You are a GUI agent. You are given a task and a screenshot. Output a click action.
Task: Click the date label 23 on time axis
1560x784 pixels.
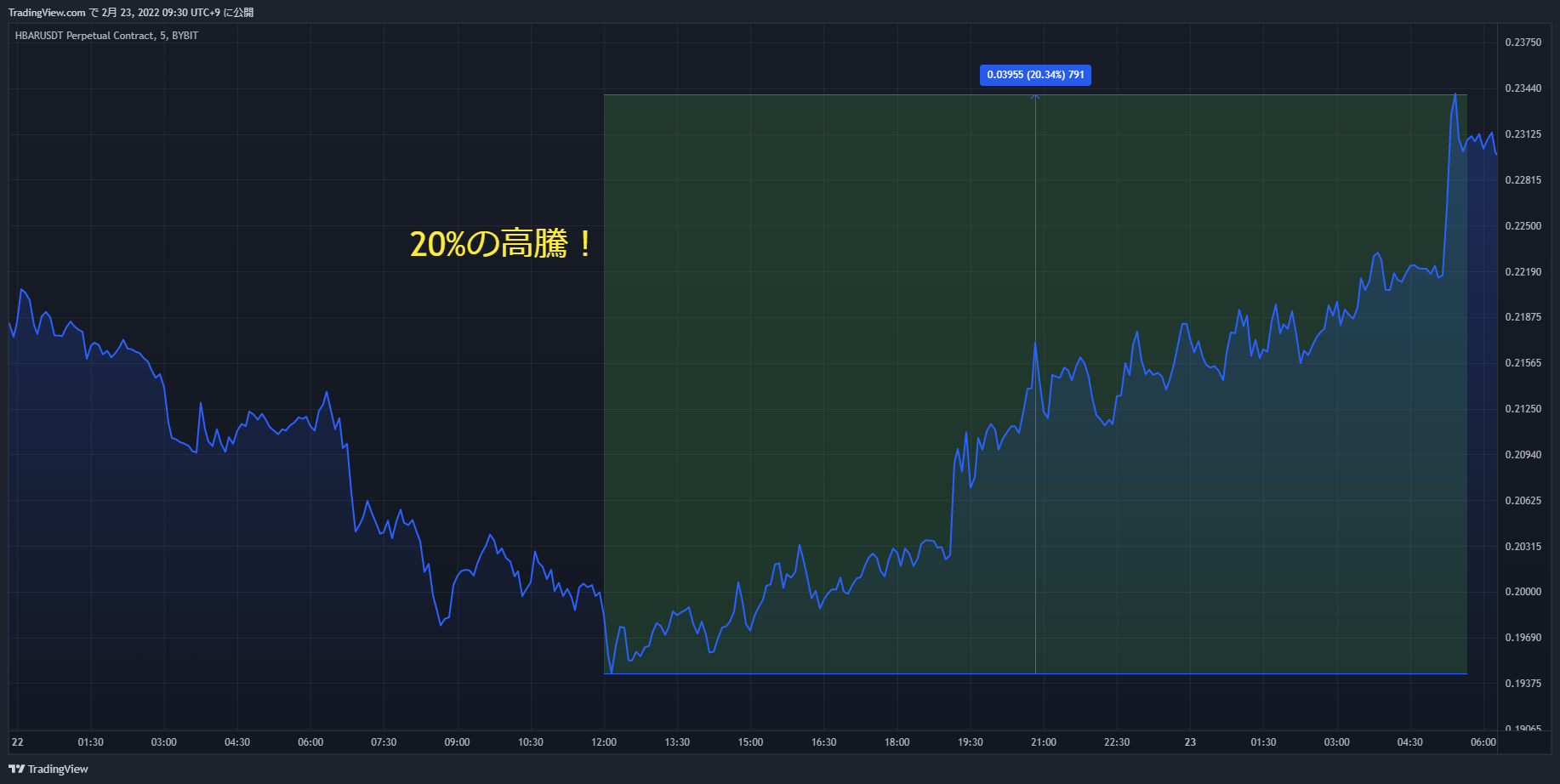[1190, 742]
